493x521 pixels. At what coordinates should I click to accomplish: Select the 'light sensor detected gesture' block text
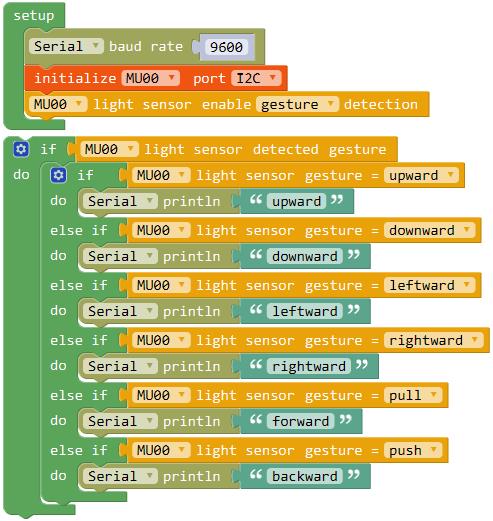pos(265,149)
